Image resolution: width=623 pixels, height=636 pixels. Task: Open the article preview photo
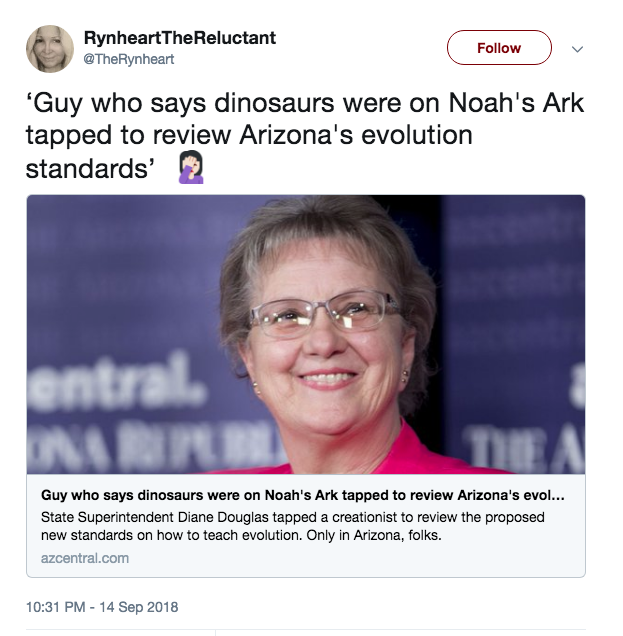306,334
